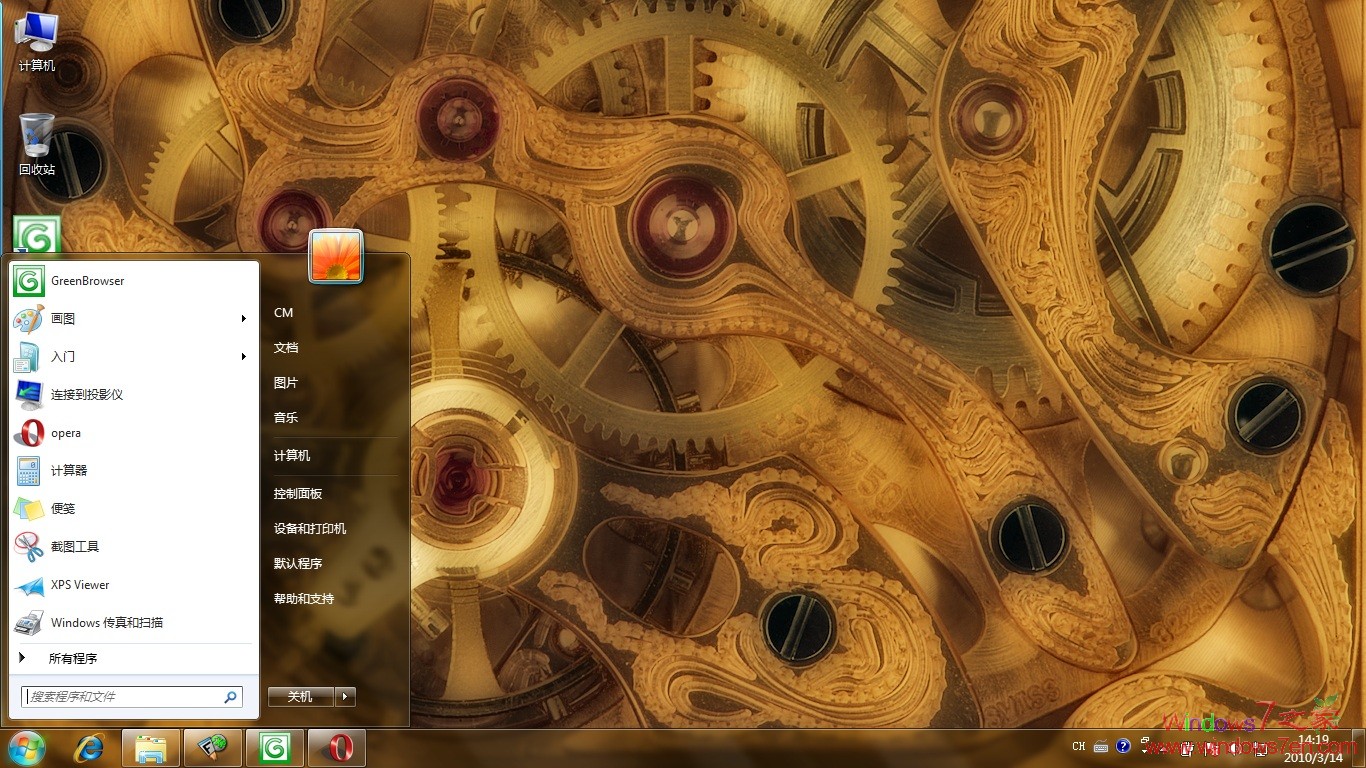1366x768 pixels.
Task: Expand the 画图 submenu arrow
Action: click(x=243, y=318)
